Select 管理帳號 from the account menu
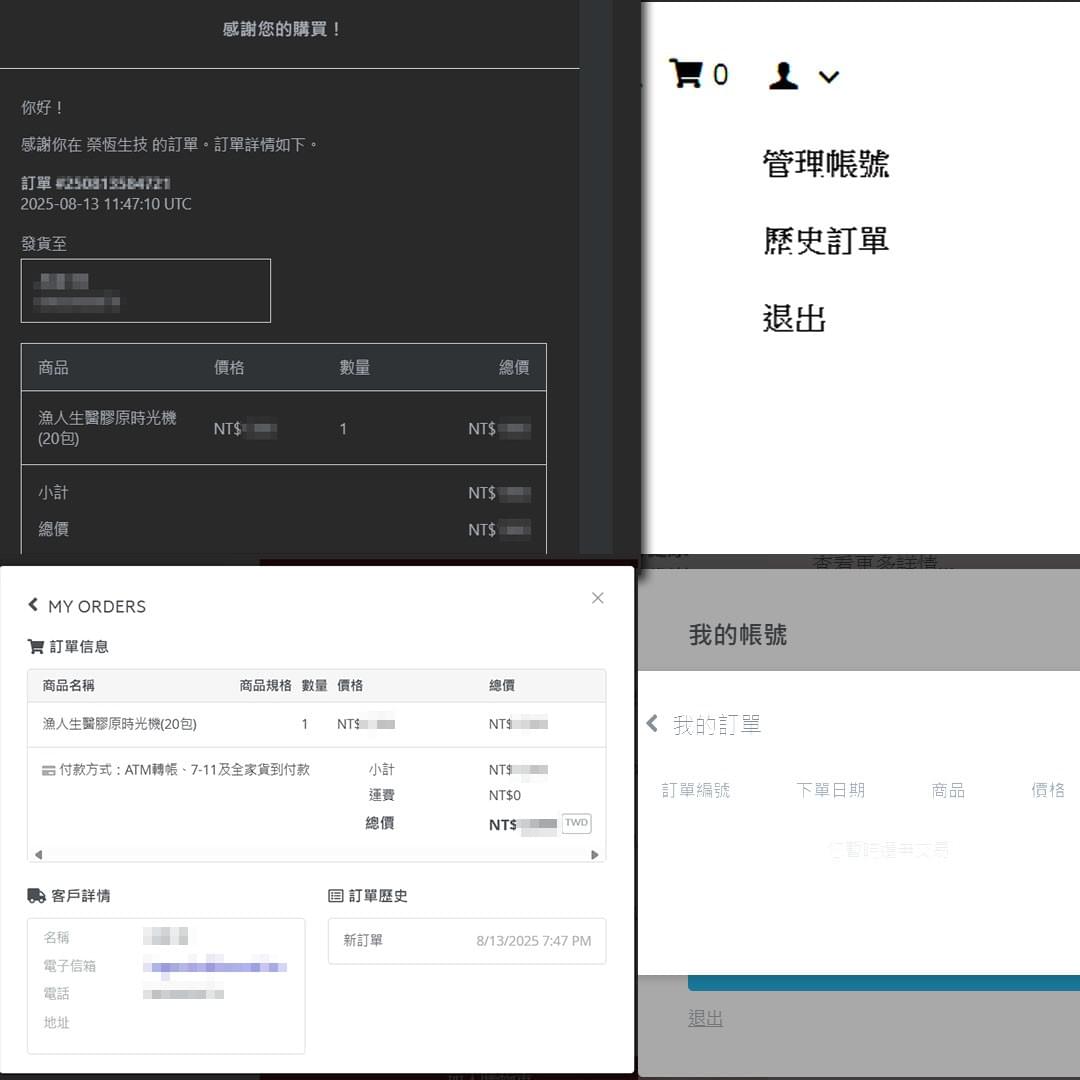Image resolution: width=1080 pixels, height=1080 pixels. tap(825, 164)
